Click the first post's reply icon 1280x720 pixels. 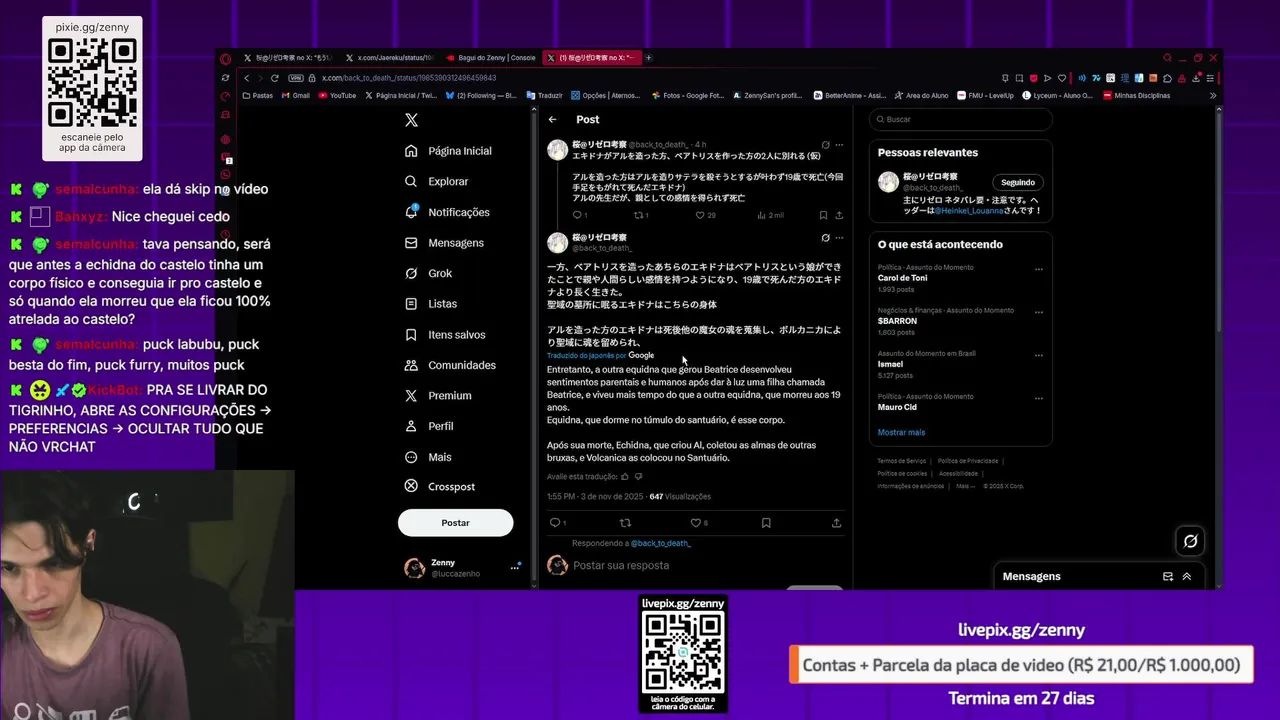coord(577,215)
